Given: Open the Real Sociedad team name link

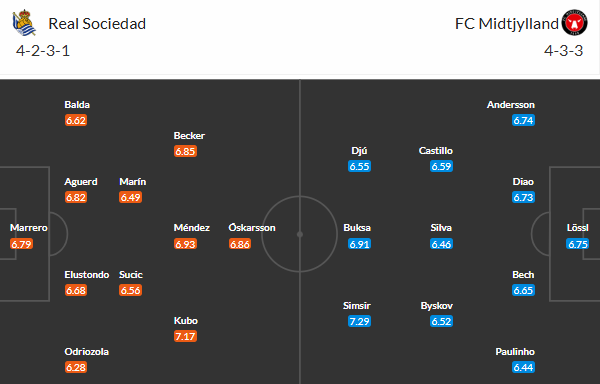Looking at the screenshot, I should 97,24.
